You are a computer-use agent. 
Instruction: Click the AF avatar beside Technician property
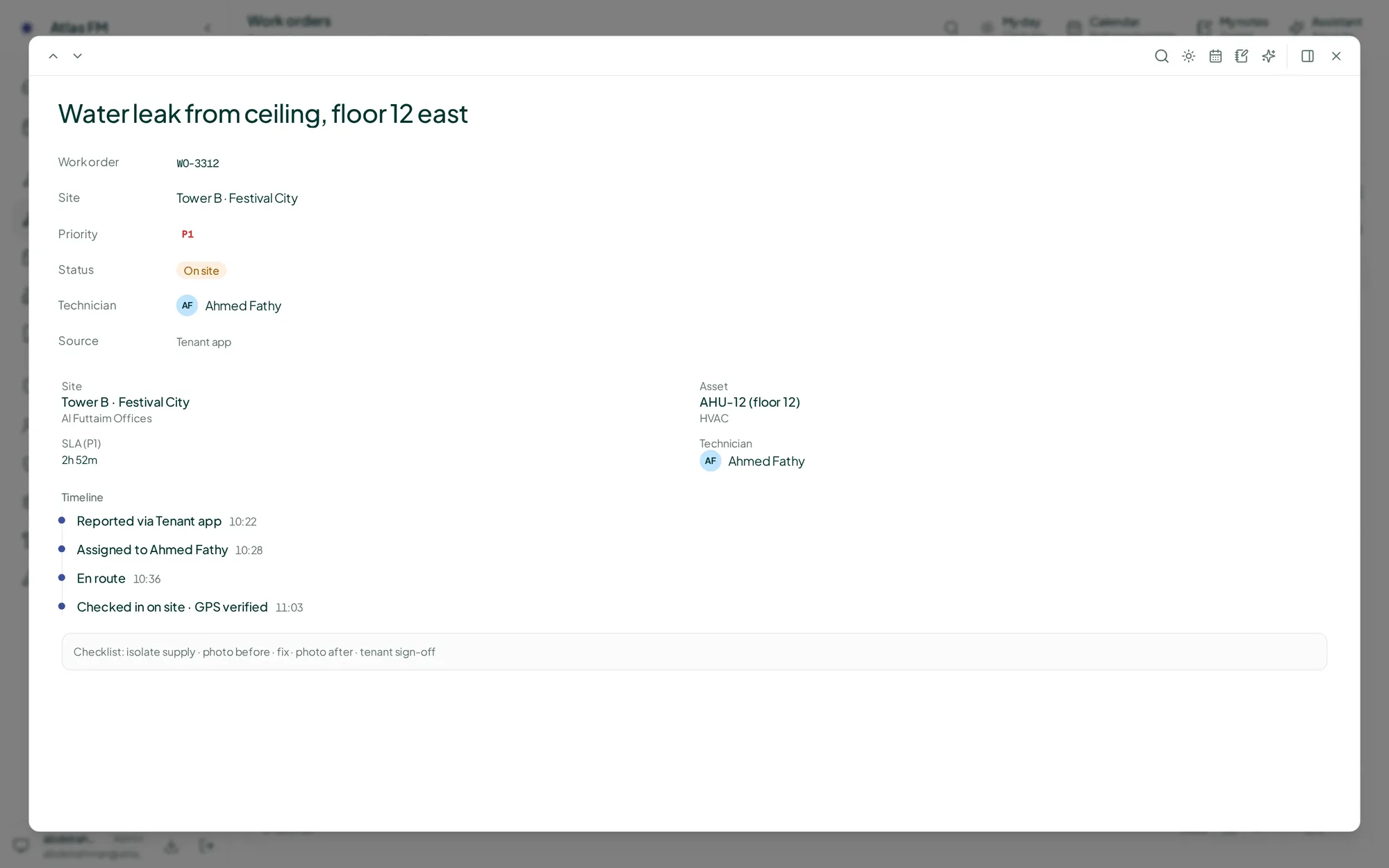click(x=187, y=306)
